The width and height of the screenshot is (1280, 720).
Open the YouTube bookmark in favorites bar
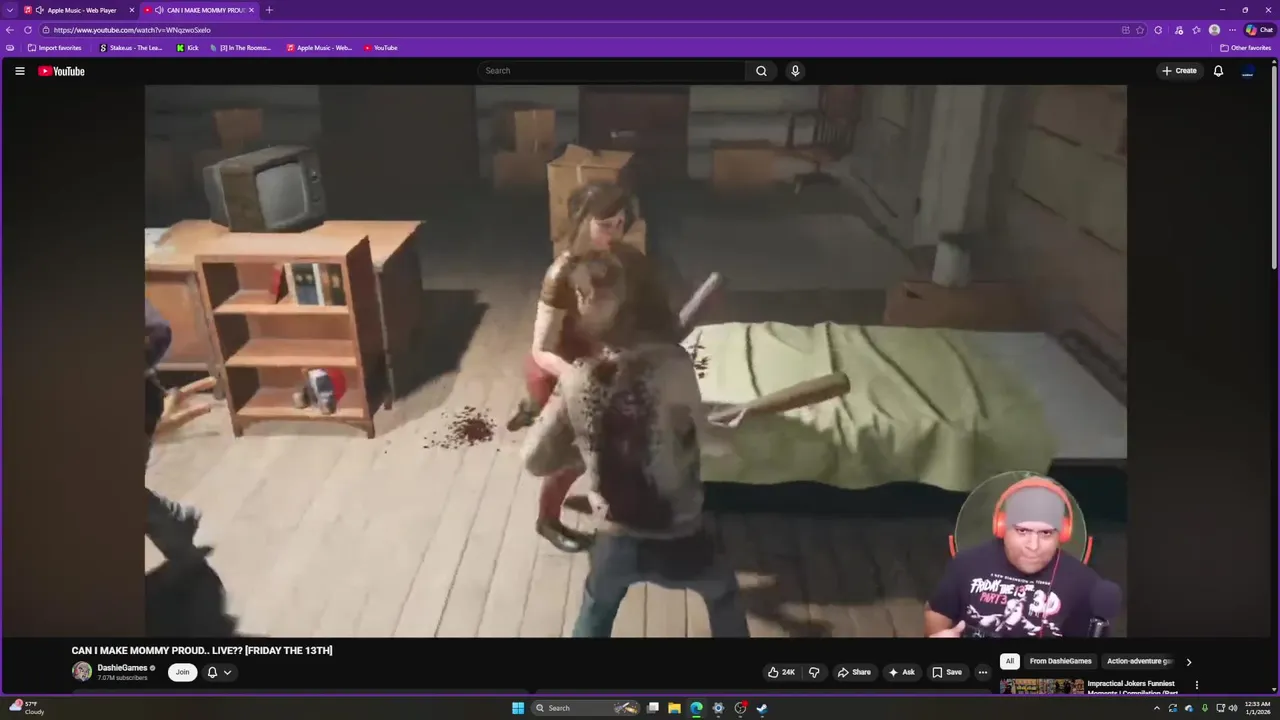380,48
